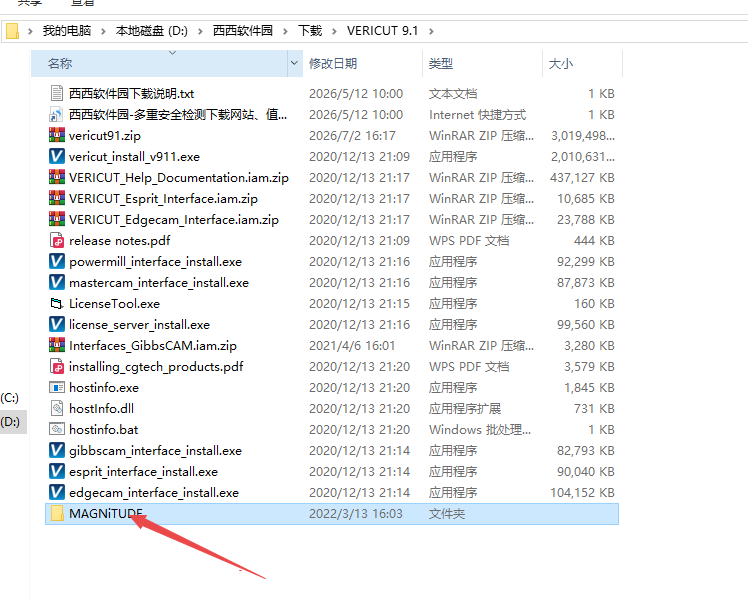The width and height of the screenshot is (748, 600).
Task: Click the LicenseTool.exe icon
Action: click(x=57, y=303)
